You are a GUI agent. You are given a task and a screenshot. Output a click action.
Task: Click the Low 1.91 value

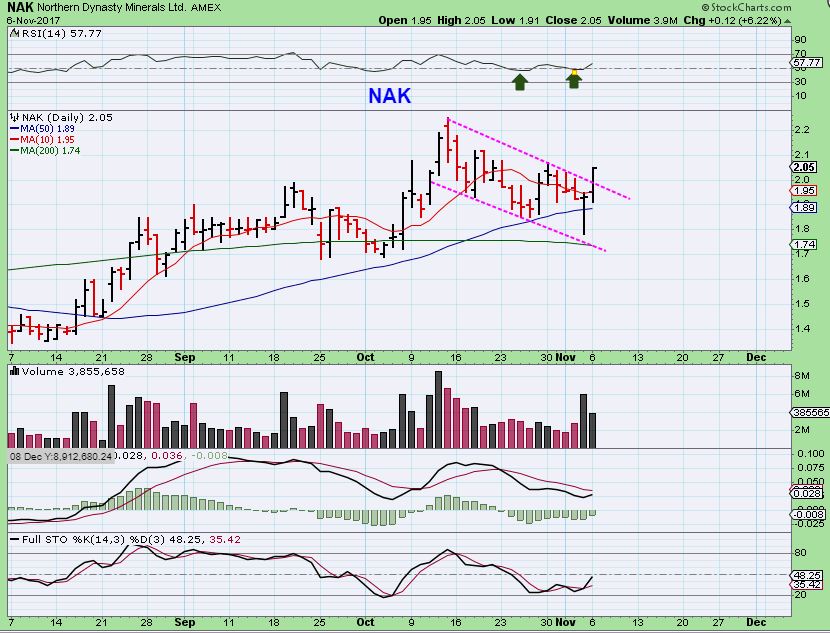pyautogui.click(x=515, y=21)
